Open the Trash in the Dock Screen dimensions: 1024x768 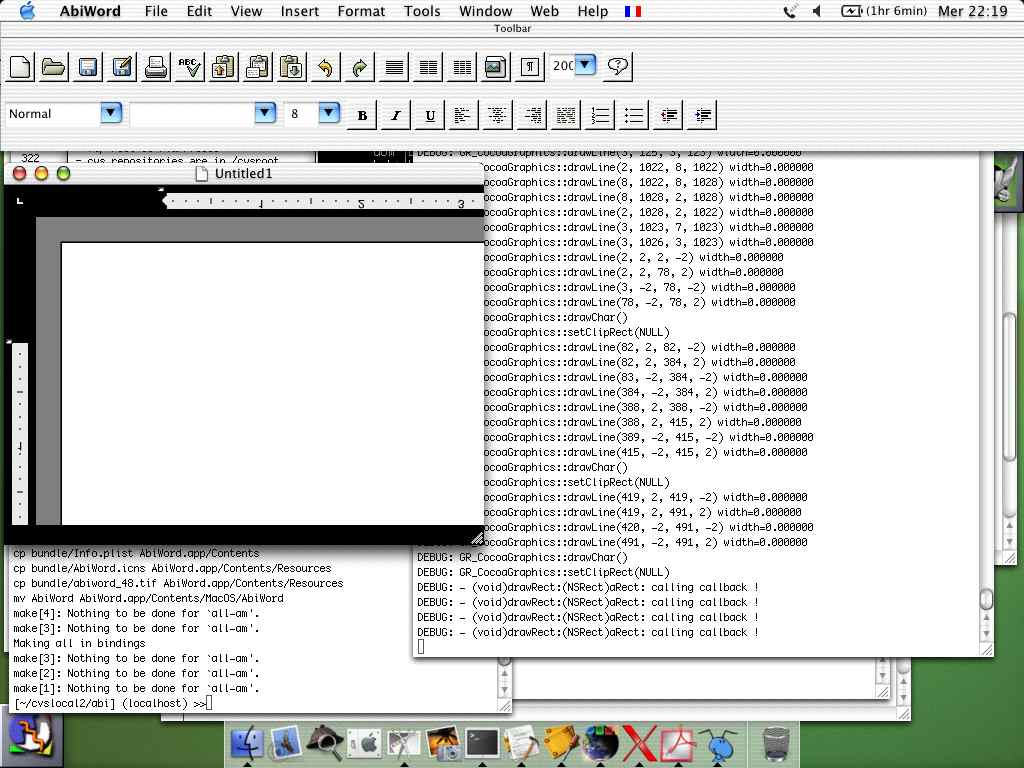click(776, 743)
